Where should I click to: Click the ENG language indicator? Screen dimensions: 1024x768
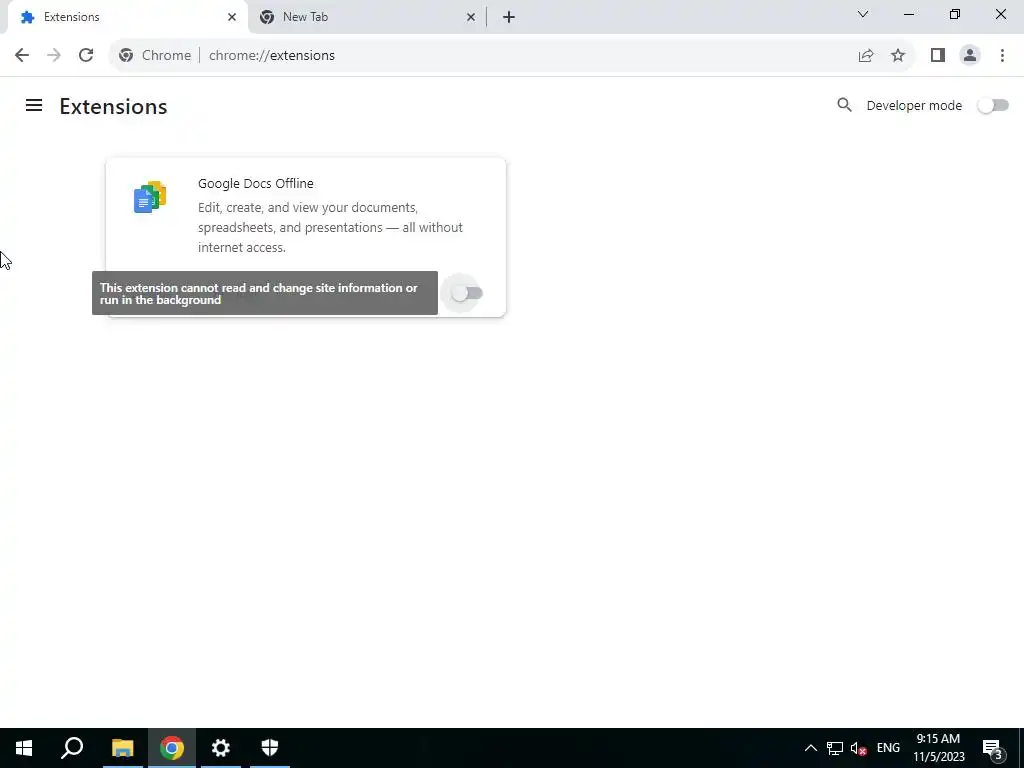coord(888,748)
